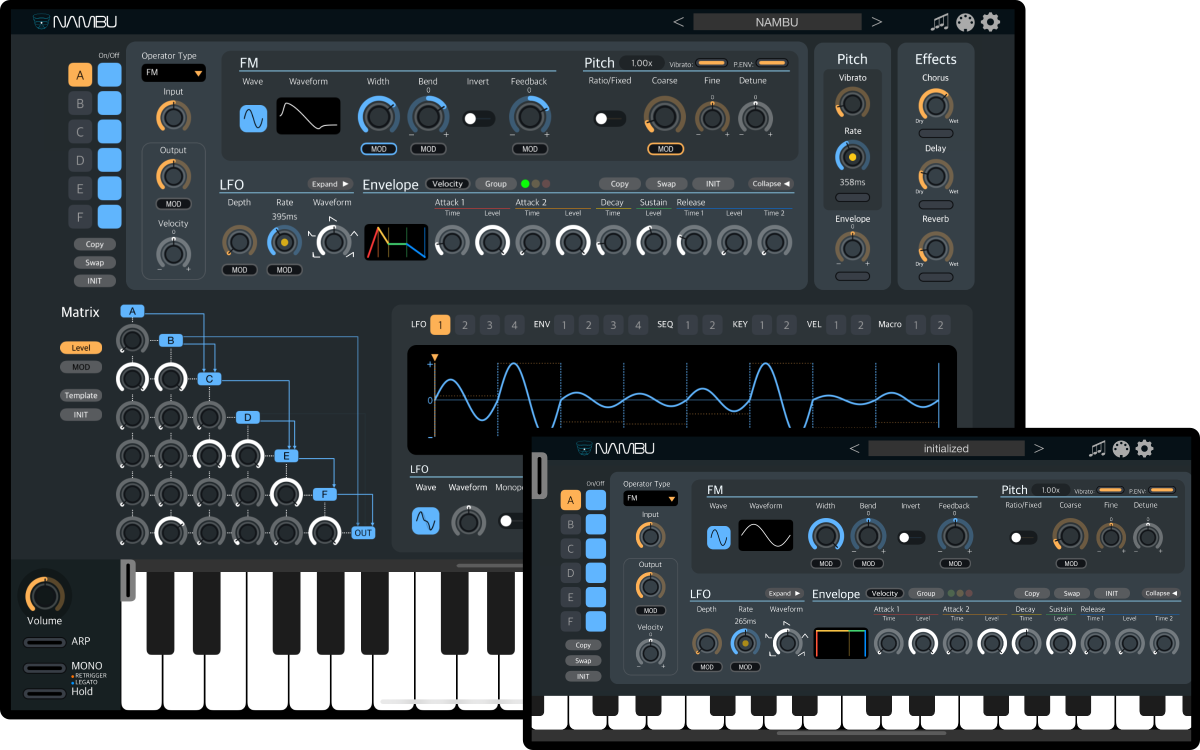This screenshot has width=1200, height=750.
Task: Select Matrix node A
Action: [x=134, y=311]
